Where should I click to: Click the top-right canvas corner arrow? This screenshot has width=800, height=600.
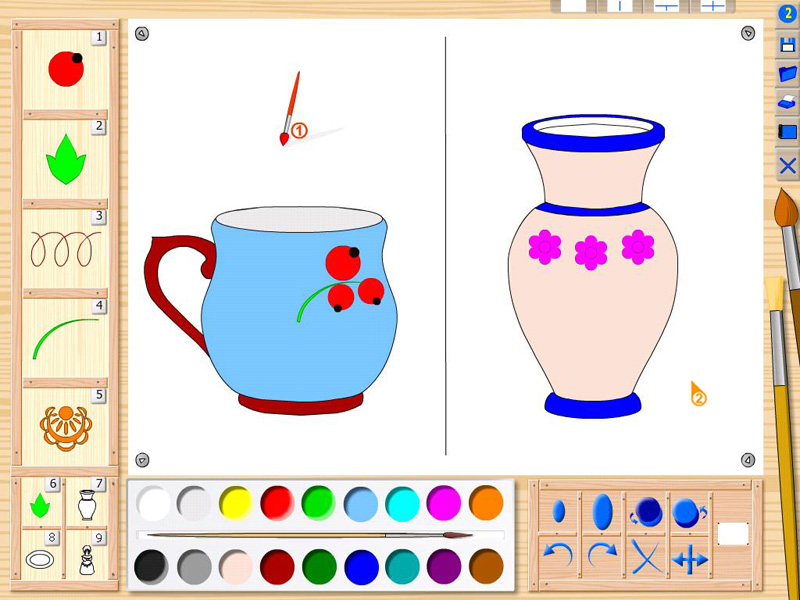pyautogui.click(x=747, y=33)
